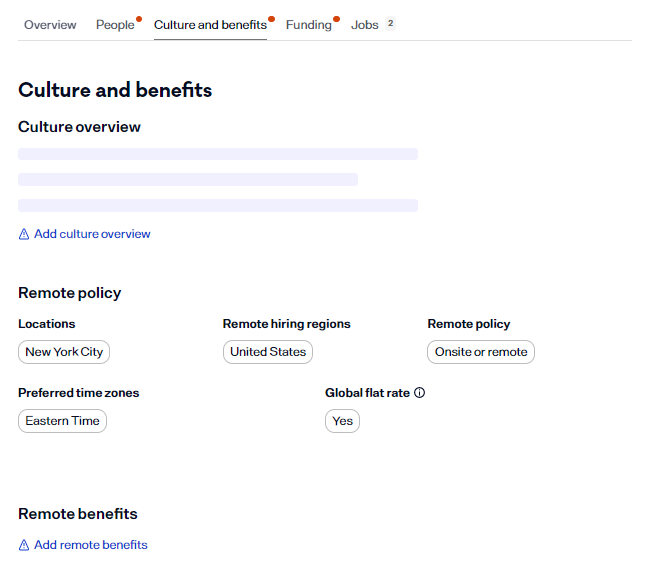651x577 pixels.
Task: Click the Yes chip under Global flat rate
Action: [342, 421]
